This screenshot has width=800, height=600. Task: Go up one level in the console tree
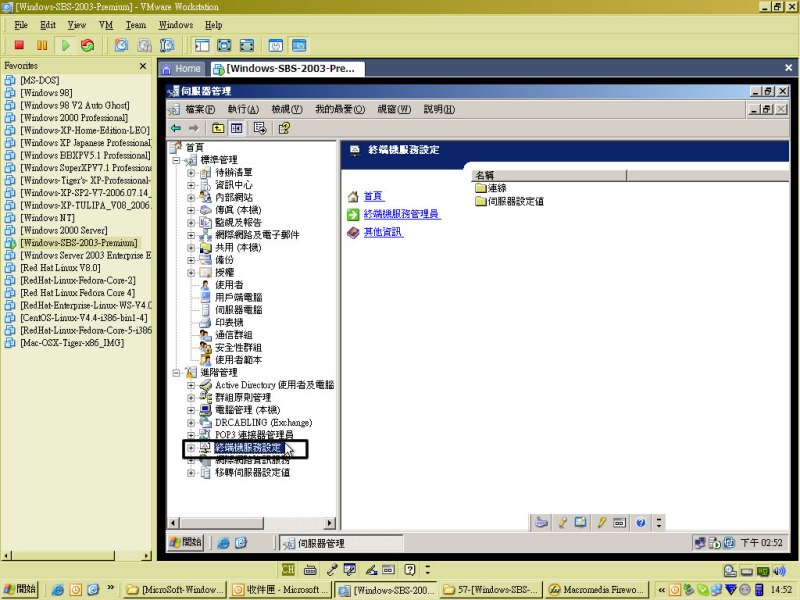click(x=218, y=128)
